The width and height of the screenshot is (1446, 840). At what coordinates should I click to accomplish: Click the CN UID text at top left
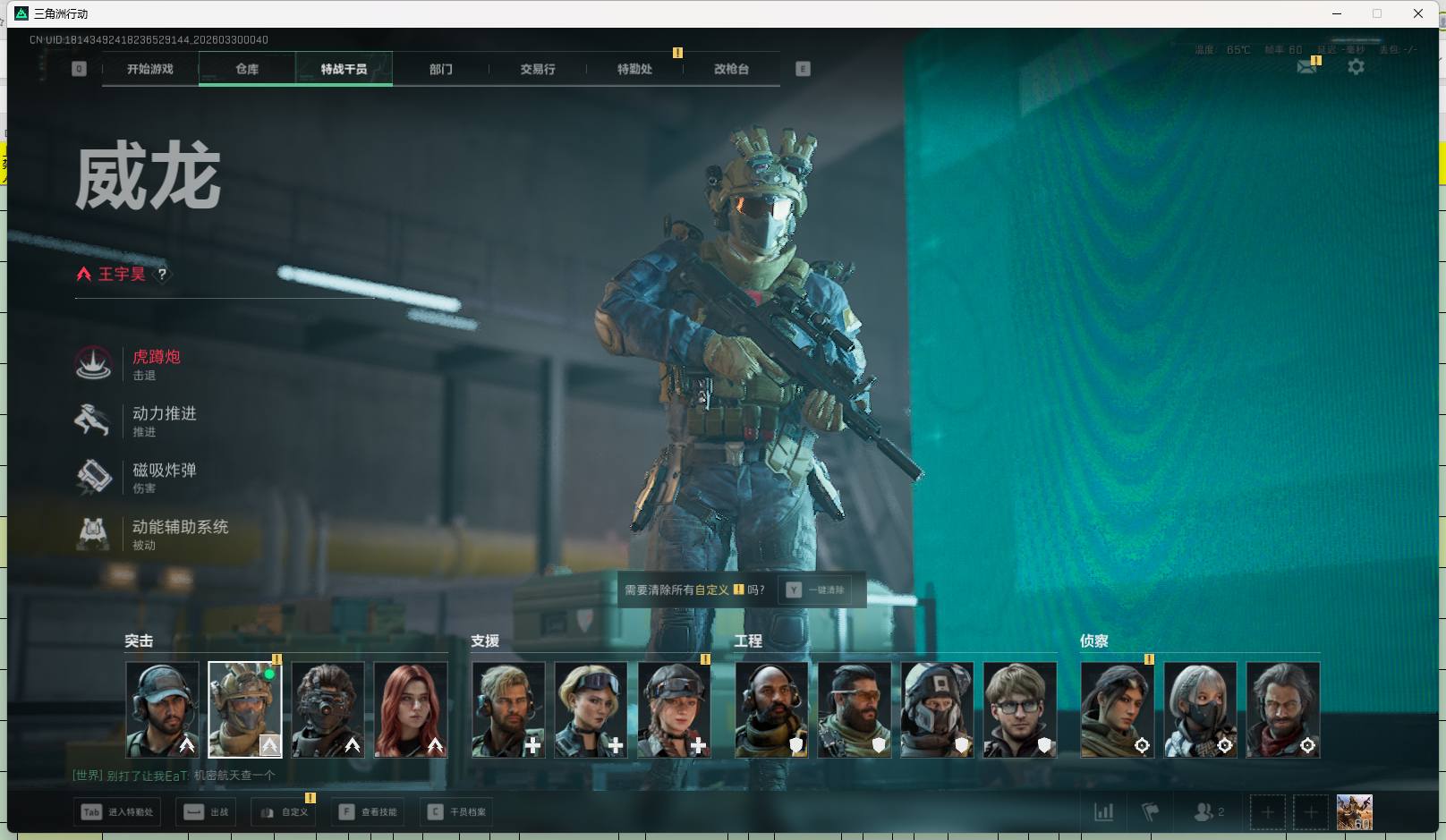[x=149, y=39]
